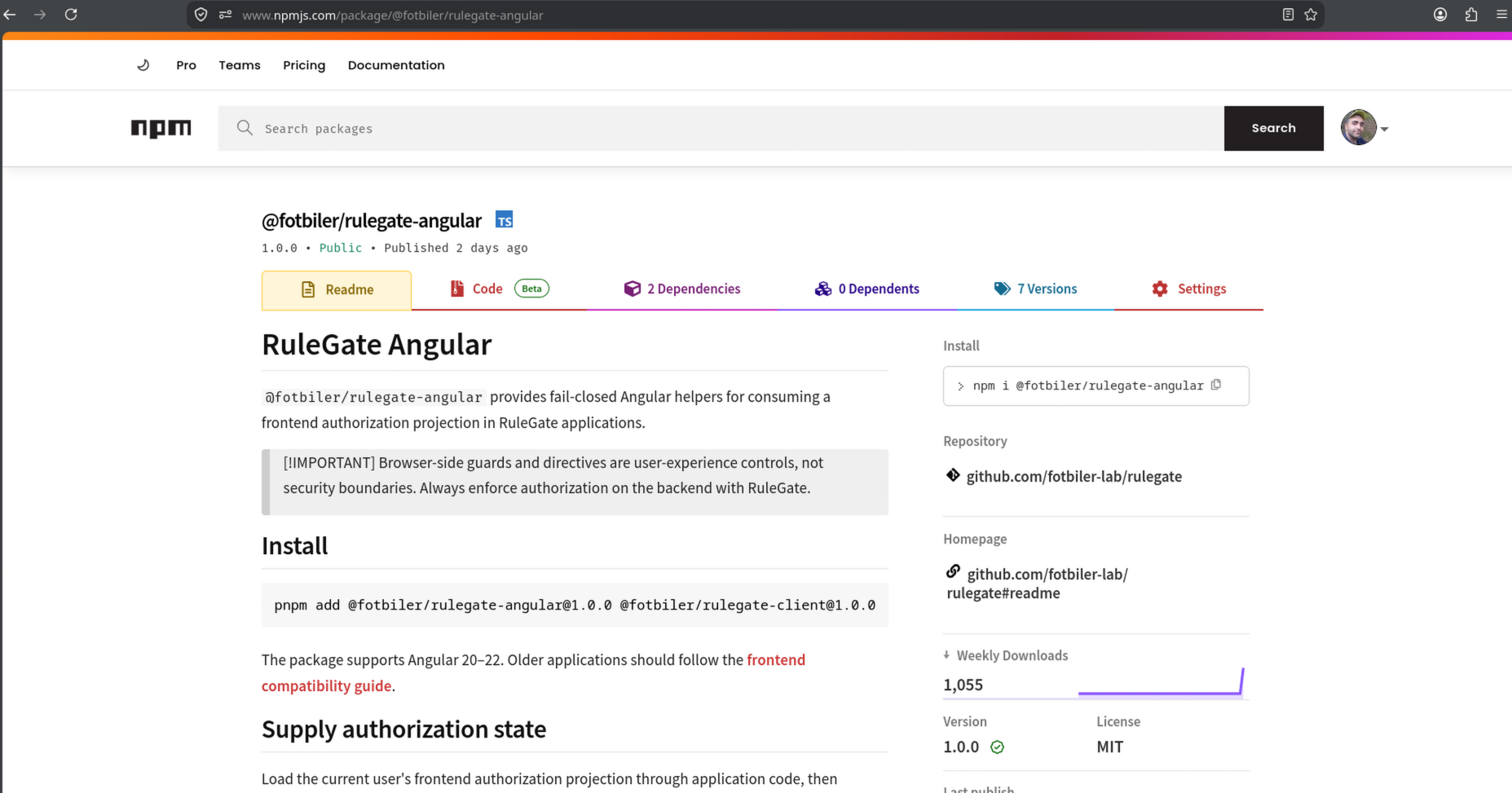Screen dimensions: 1512x793
Task: Open the browser extensions icon
Action: point(1471,15)
